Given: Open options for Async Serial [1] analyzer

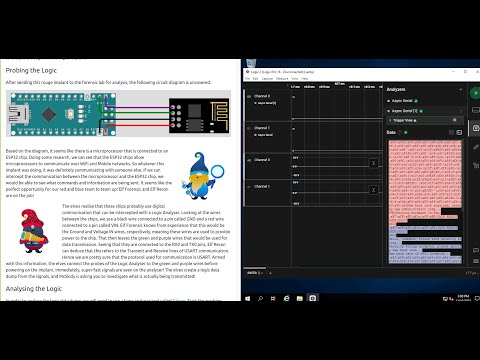Looking at the screenshot, I should point(461,111).
